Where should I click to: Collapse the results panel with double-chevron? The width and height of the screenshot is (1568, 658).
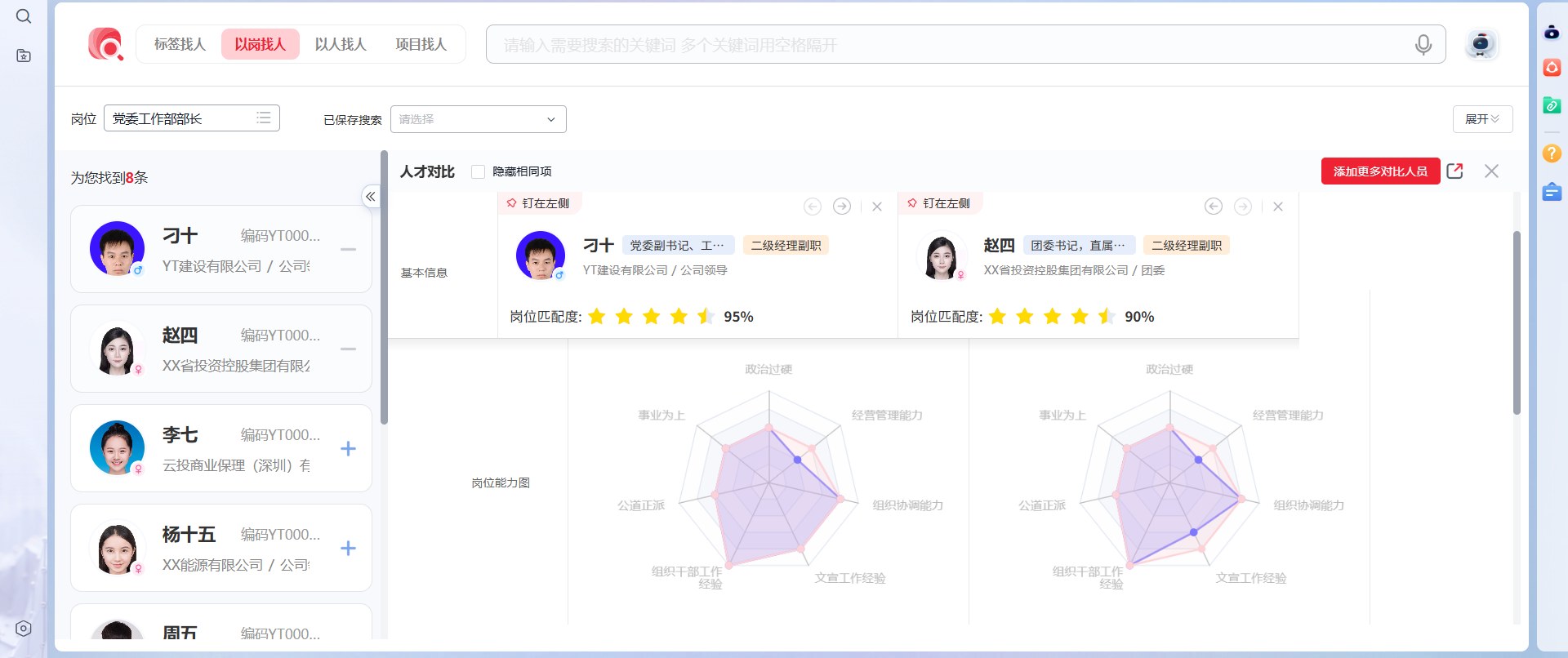pyautogui.click(x=371, y=197)
